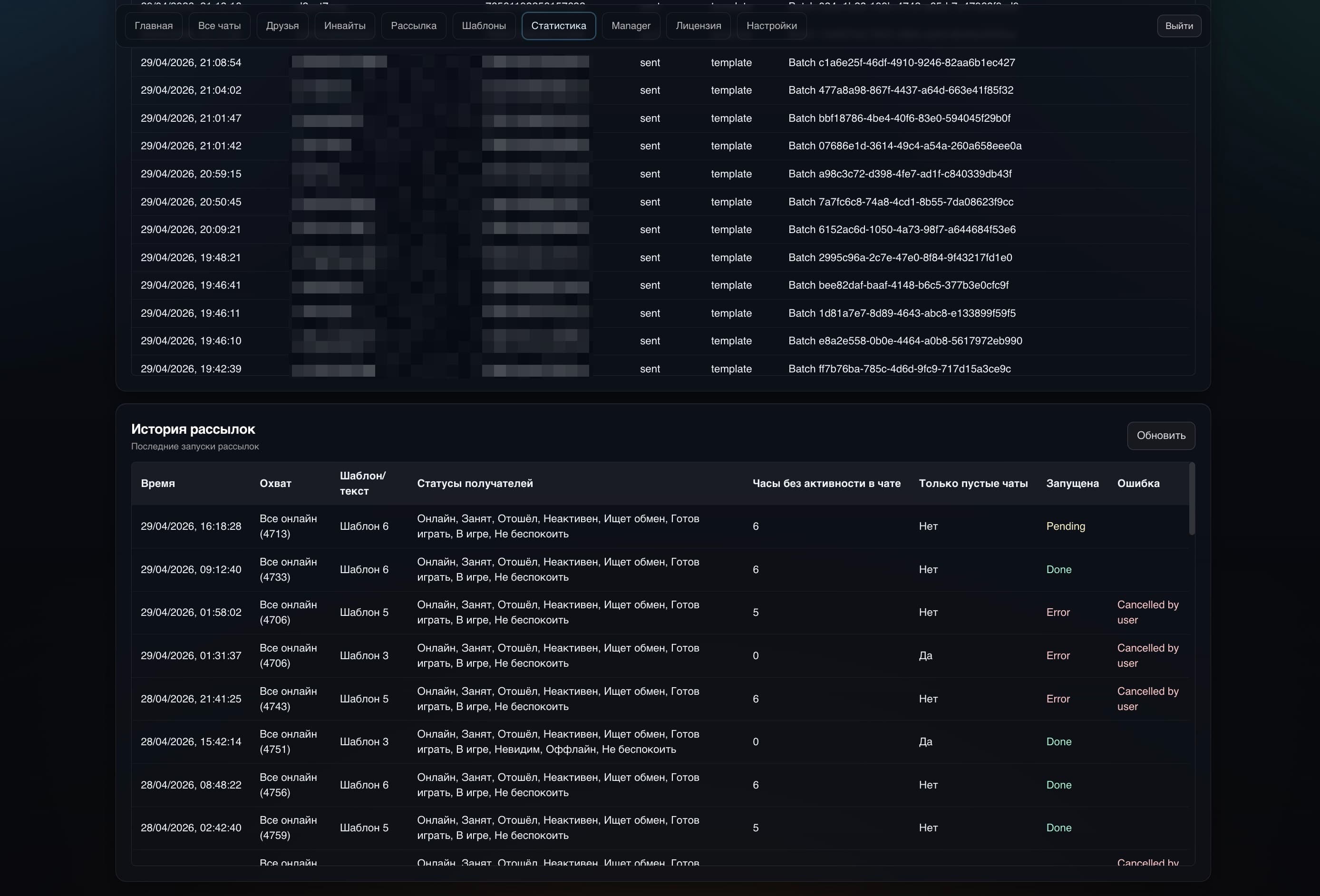Open the Настройки tab

(771, 26)
